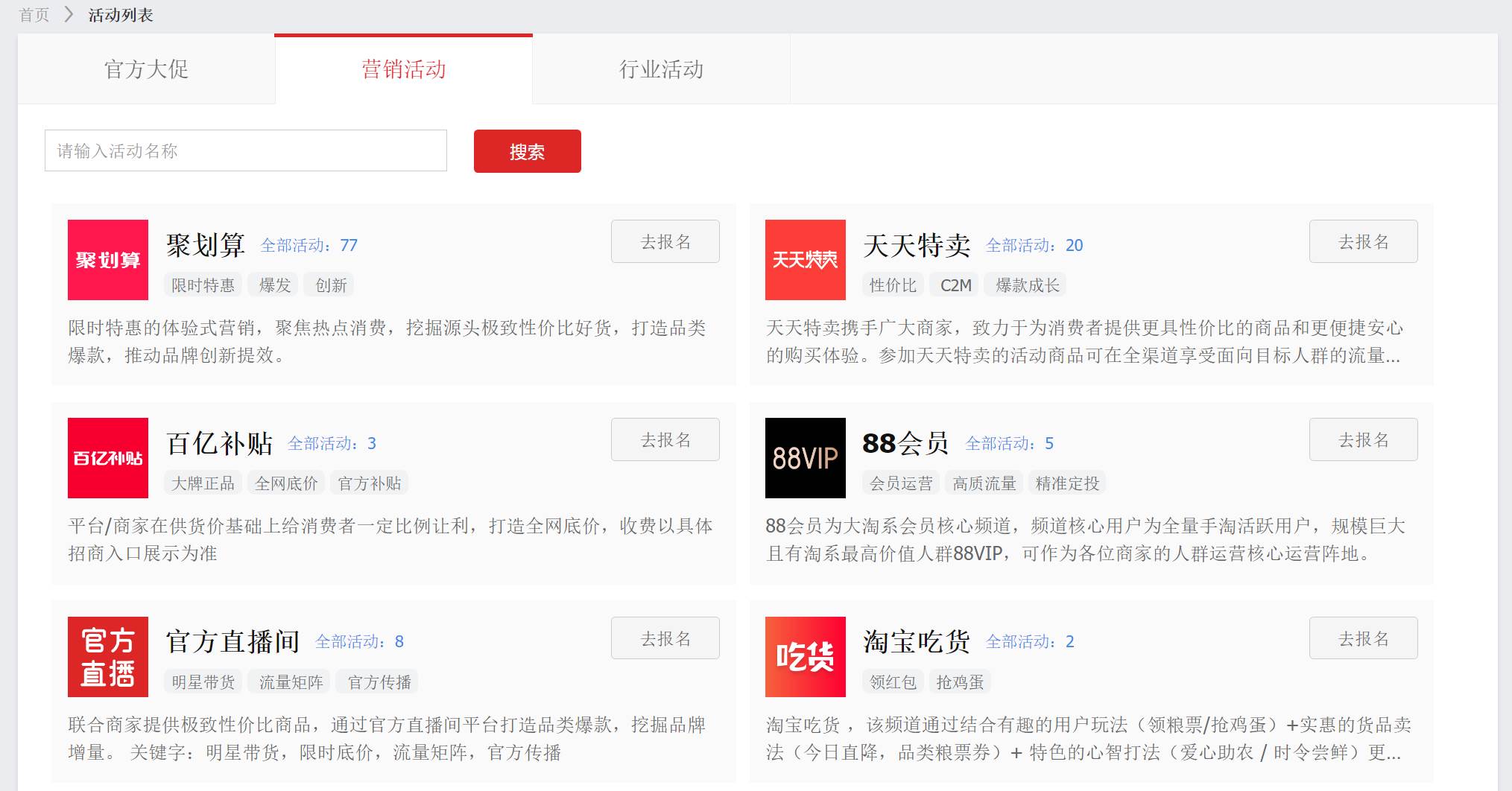This screenshot has height=791, width=1512.
Task: Open 全部活动: 2 link for 淘宝吃货
Action: click(x=1031, y=641)
